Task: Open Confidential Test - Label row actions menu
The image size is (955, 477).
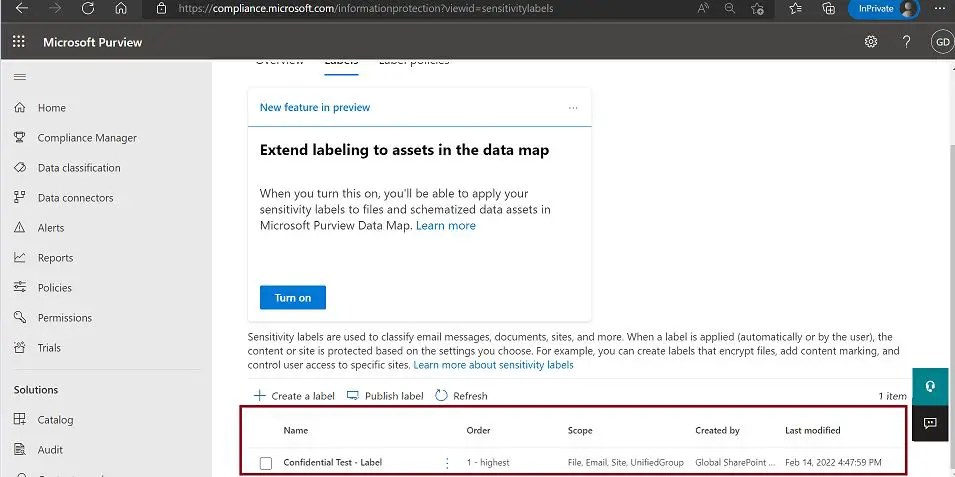Action: pos(447,463)
